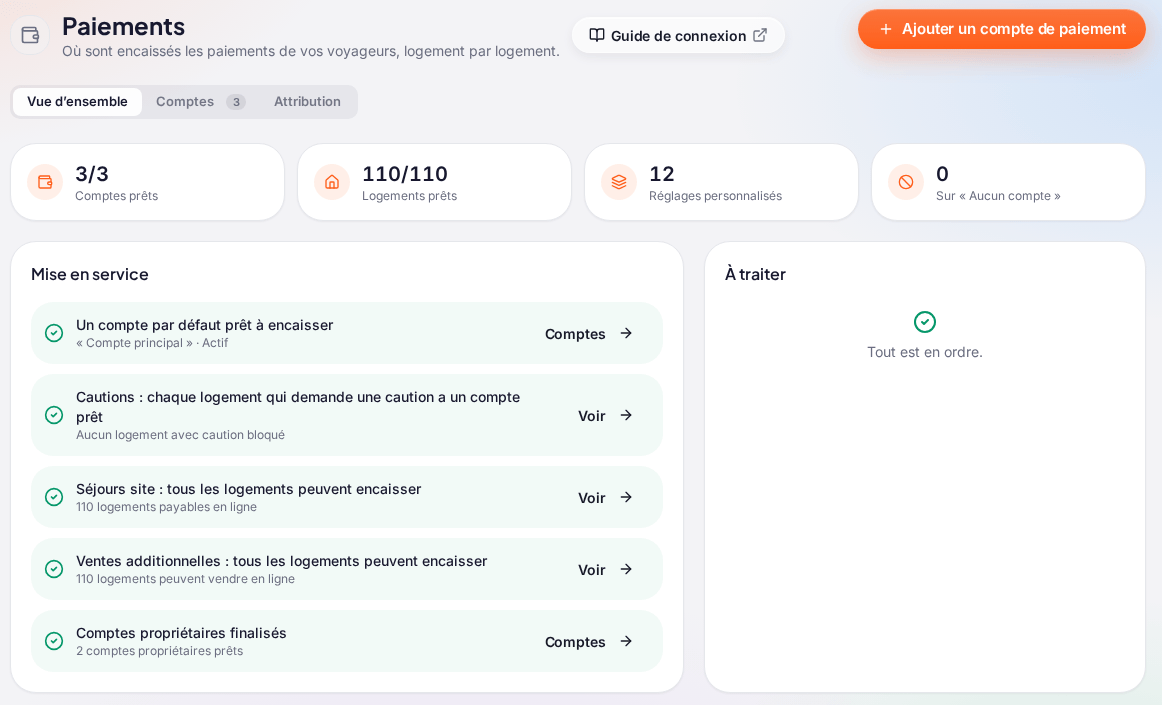Image resolution: width=1162 pixels, height=705 pixels.
Task: Click the 3/3 Comptes prêts value
Action: click(x=92, y=173)
